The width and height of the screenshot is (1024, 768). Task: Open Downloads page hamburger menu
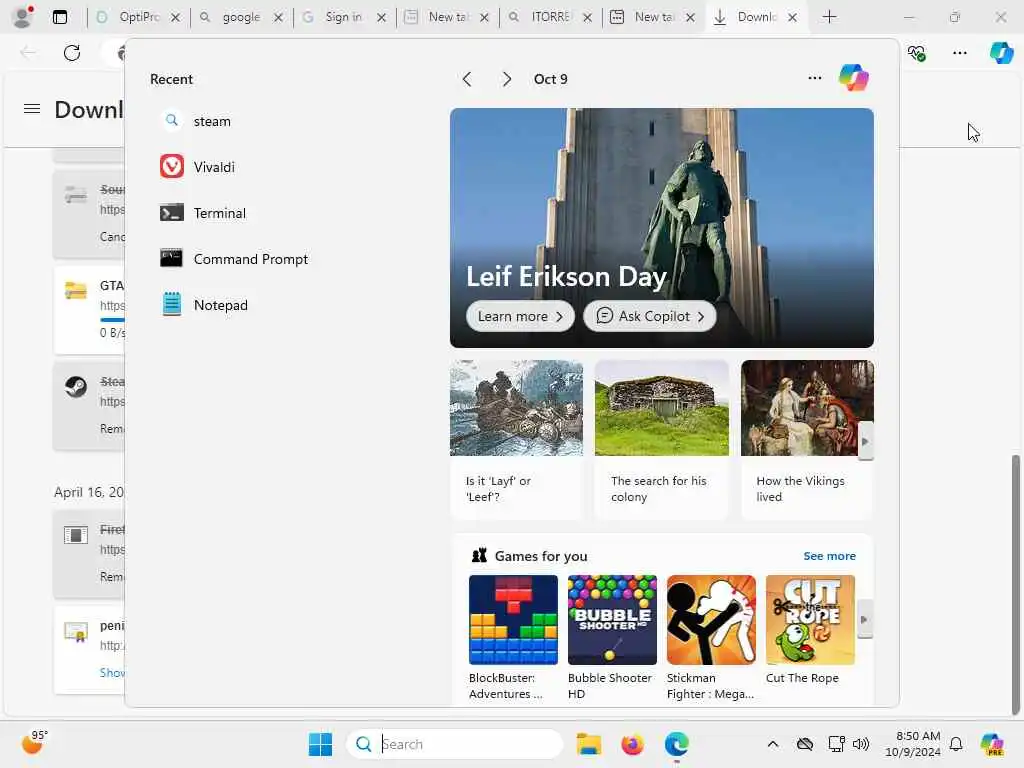[x=32, y=108]
